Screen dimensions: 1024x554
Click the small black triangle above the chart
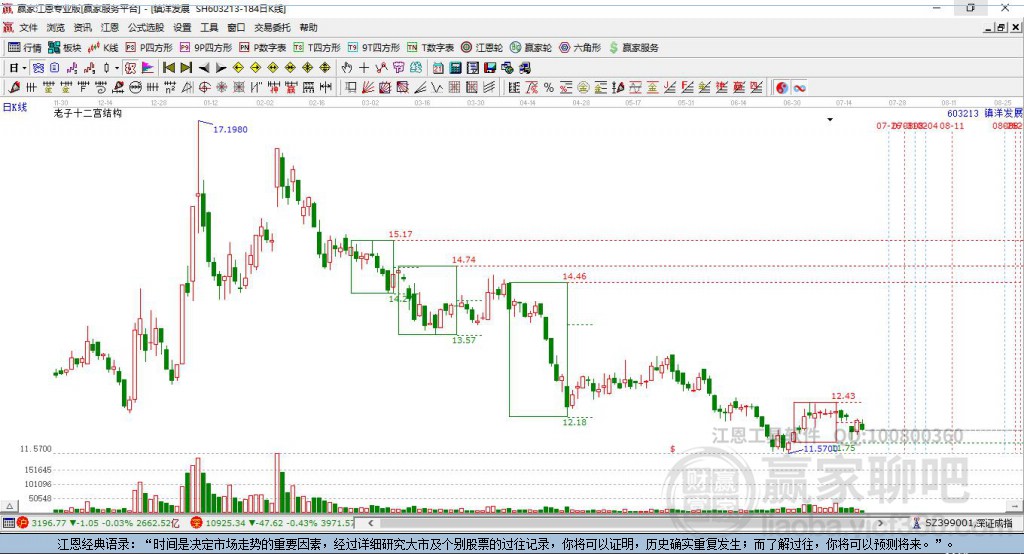(x=830, y=120)
